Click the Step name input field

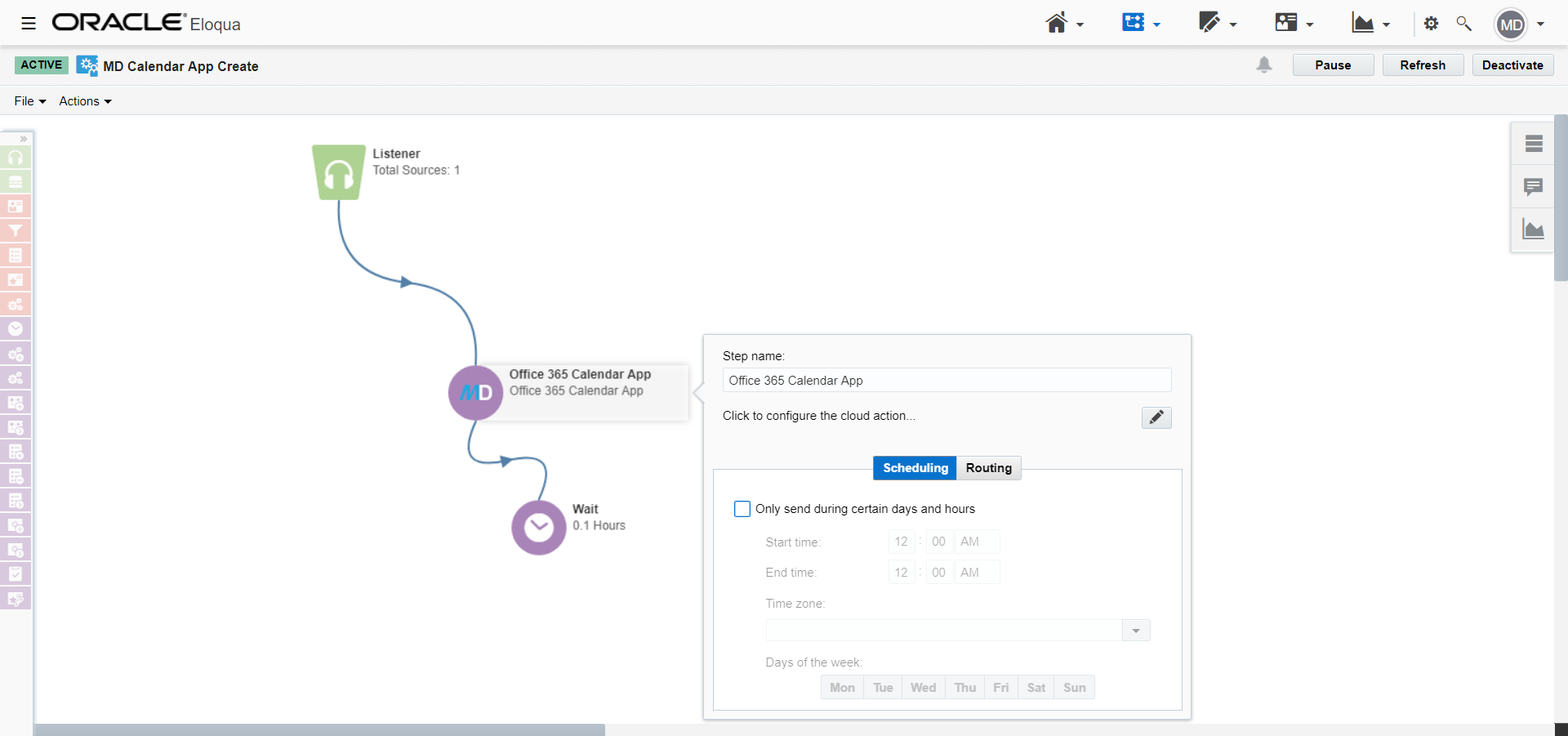pos(947,381)
